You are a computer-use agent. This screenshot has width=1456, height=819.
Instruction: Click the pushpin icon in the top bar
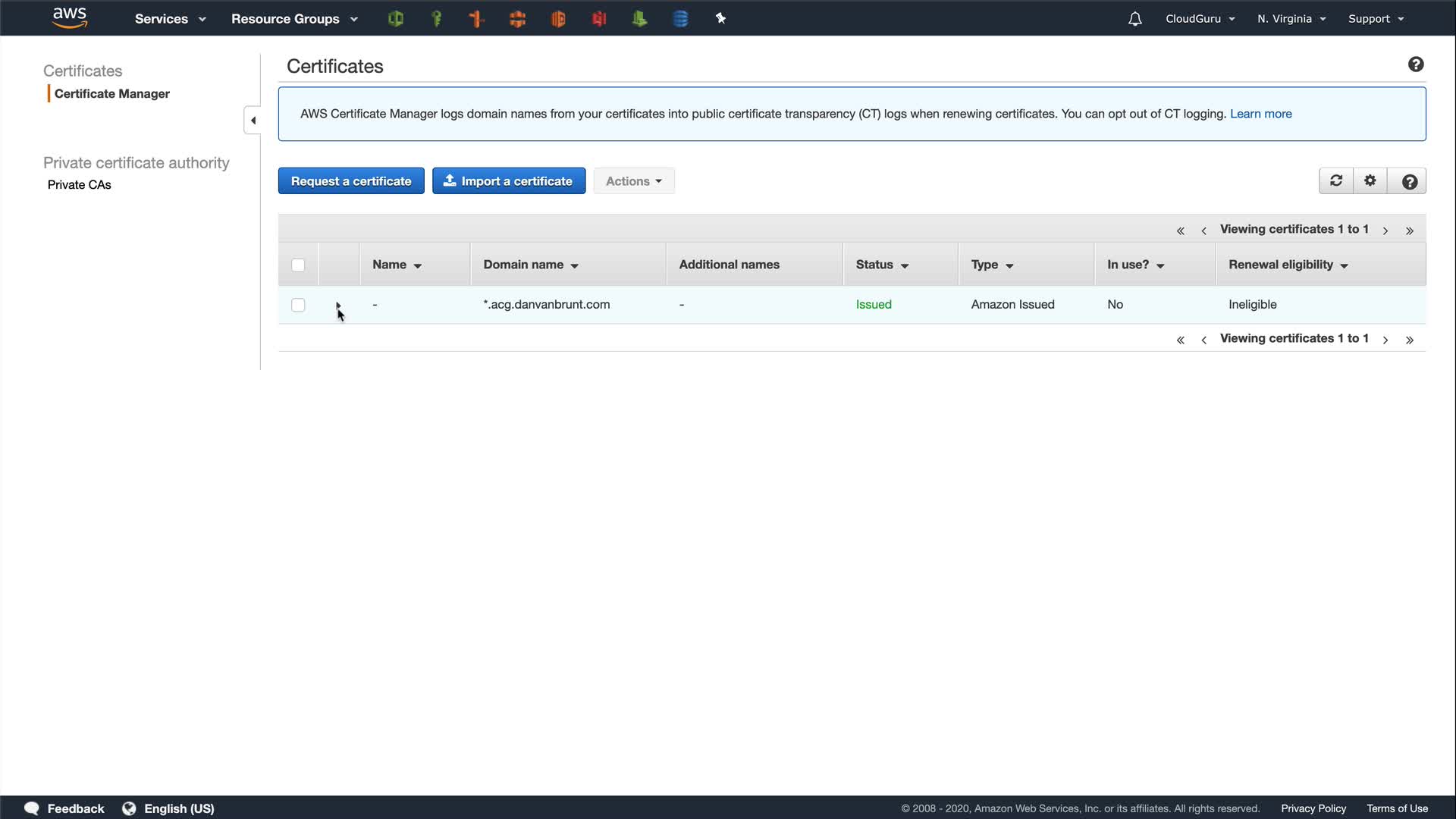pos(720,19)
